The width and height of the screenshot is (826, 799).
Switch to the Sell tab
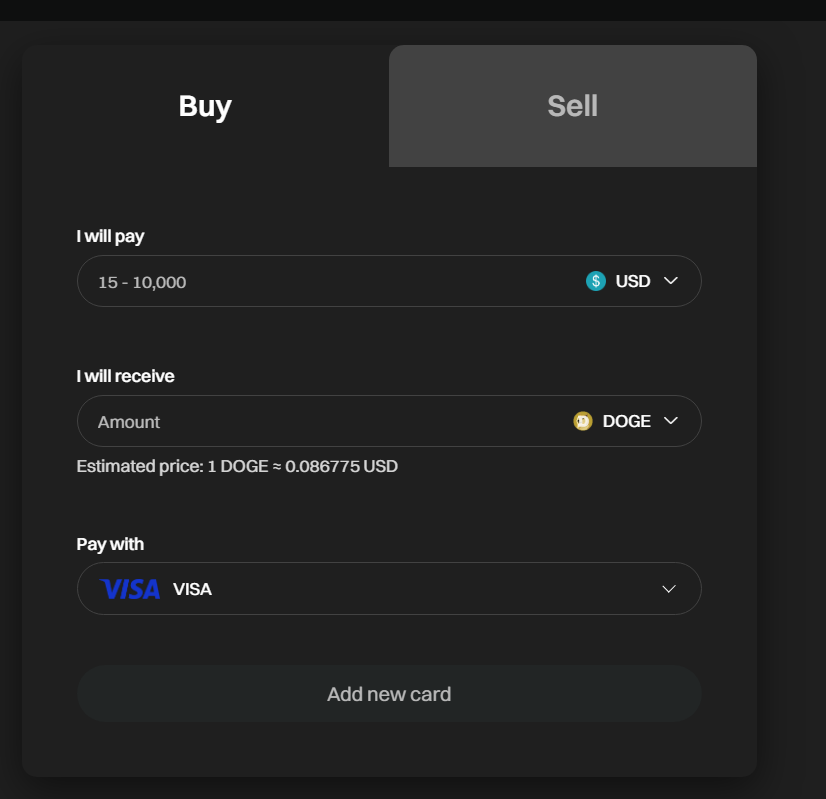[x=573, y=106]
